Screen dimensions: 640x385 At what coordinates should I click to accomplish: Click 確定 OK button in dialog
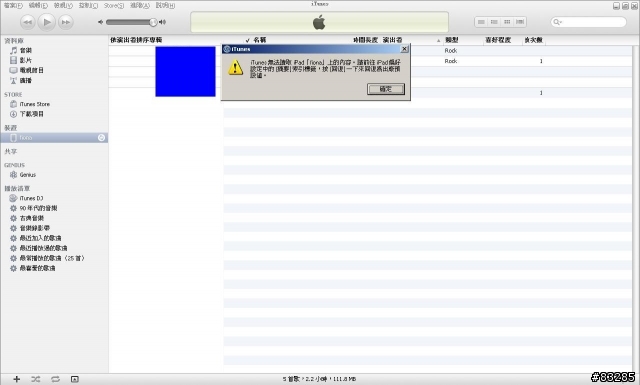click(386, 89)
